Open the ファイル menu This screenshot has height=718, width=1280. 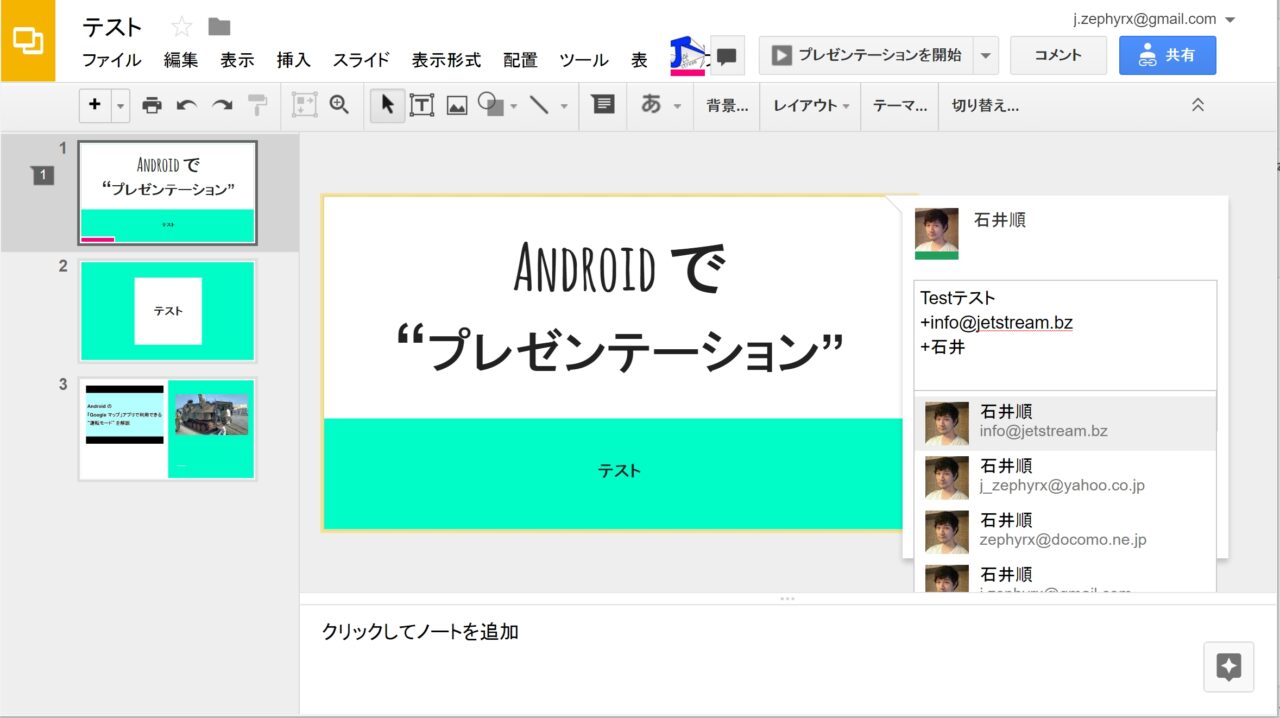click(x=111, y=60)
